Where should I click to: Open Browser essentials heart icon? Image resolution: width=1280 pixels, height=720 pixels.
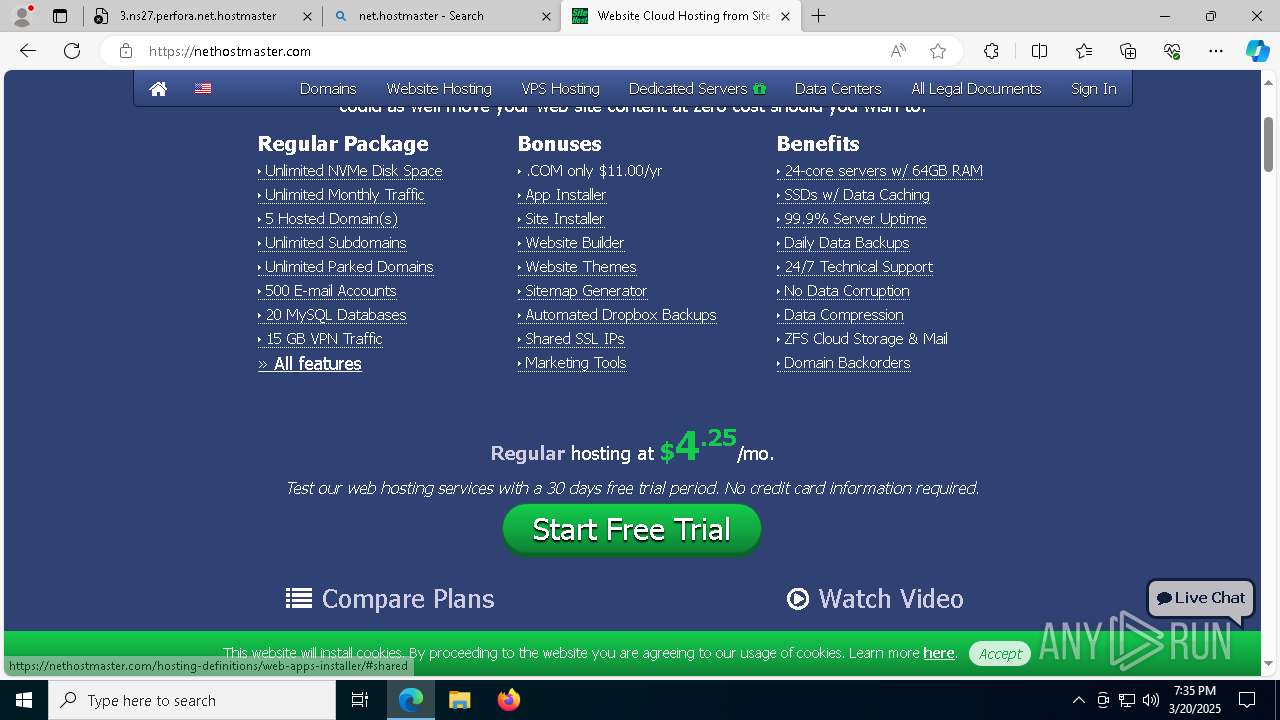click(x=1172, y=51)
